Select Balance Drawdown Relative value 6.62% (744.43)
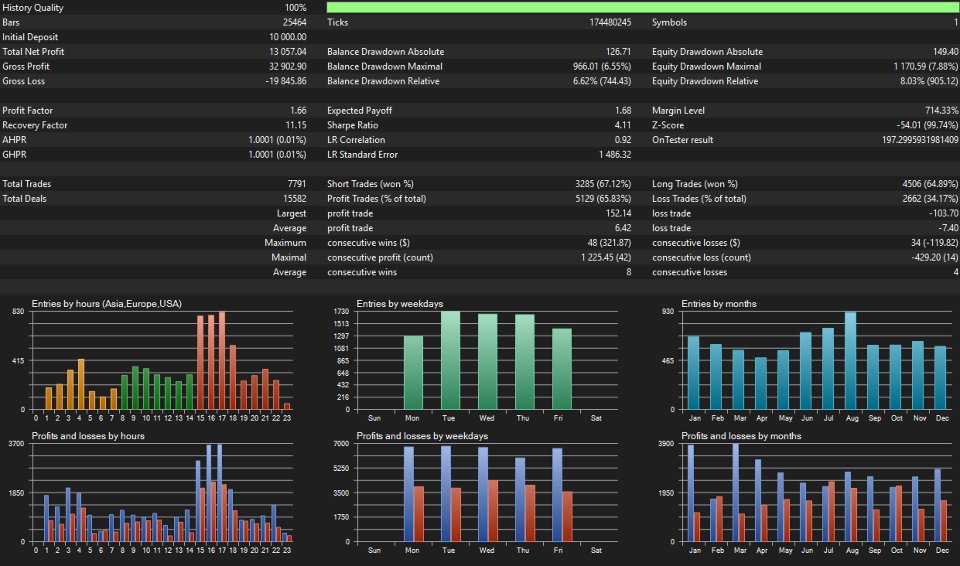Viewport: 960px width, 566px height. pos(602,81)
